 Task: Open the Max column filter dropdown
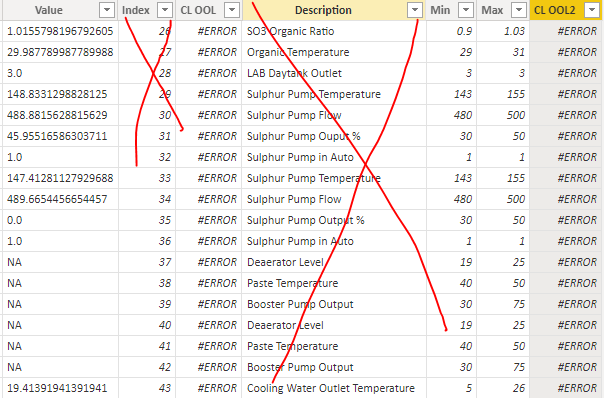(519, 10)
